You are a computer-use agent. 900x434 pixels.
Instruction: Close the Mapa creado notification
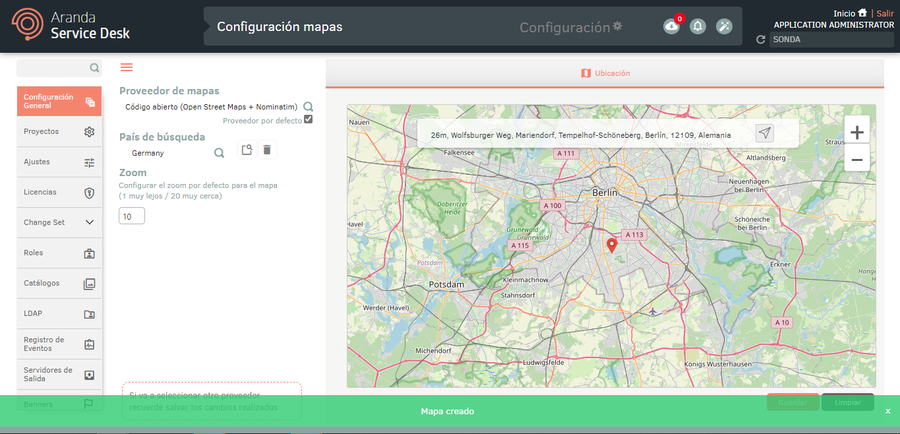[887, 411]
